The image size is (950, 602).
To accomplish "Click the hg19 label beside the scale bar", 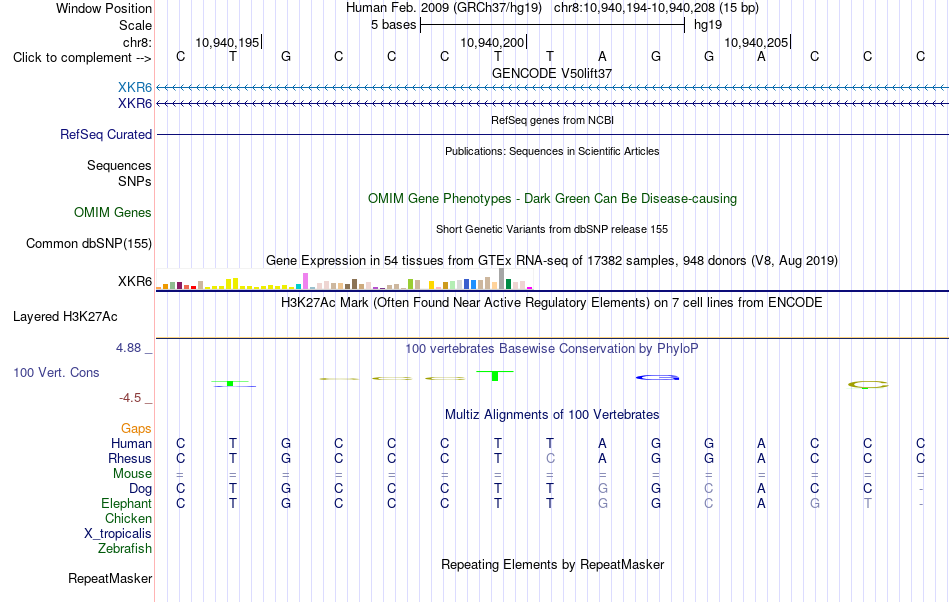I will [708, 25].
